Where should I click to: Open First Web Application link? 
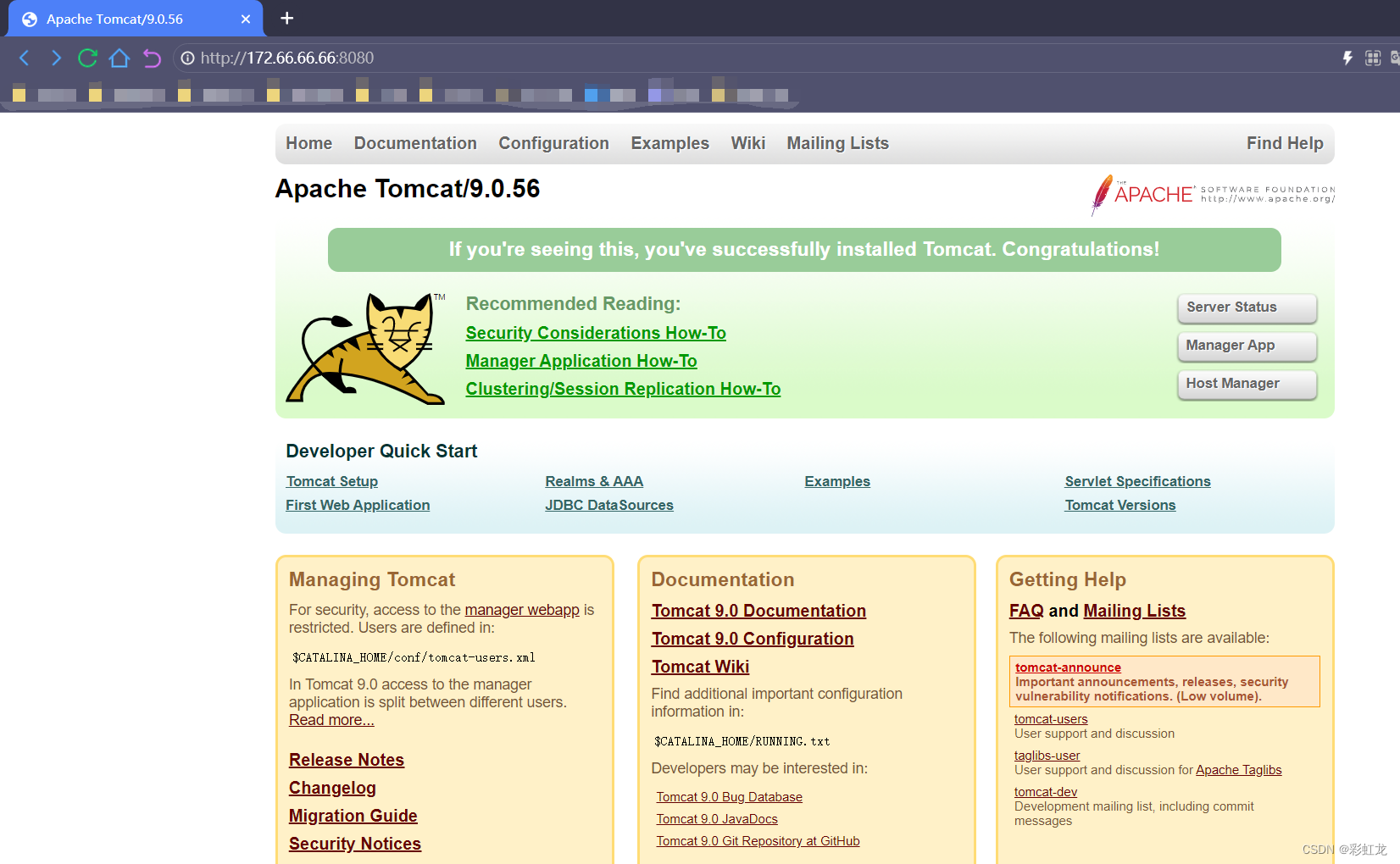click(x=358, y=505)
